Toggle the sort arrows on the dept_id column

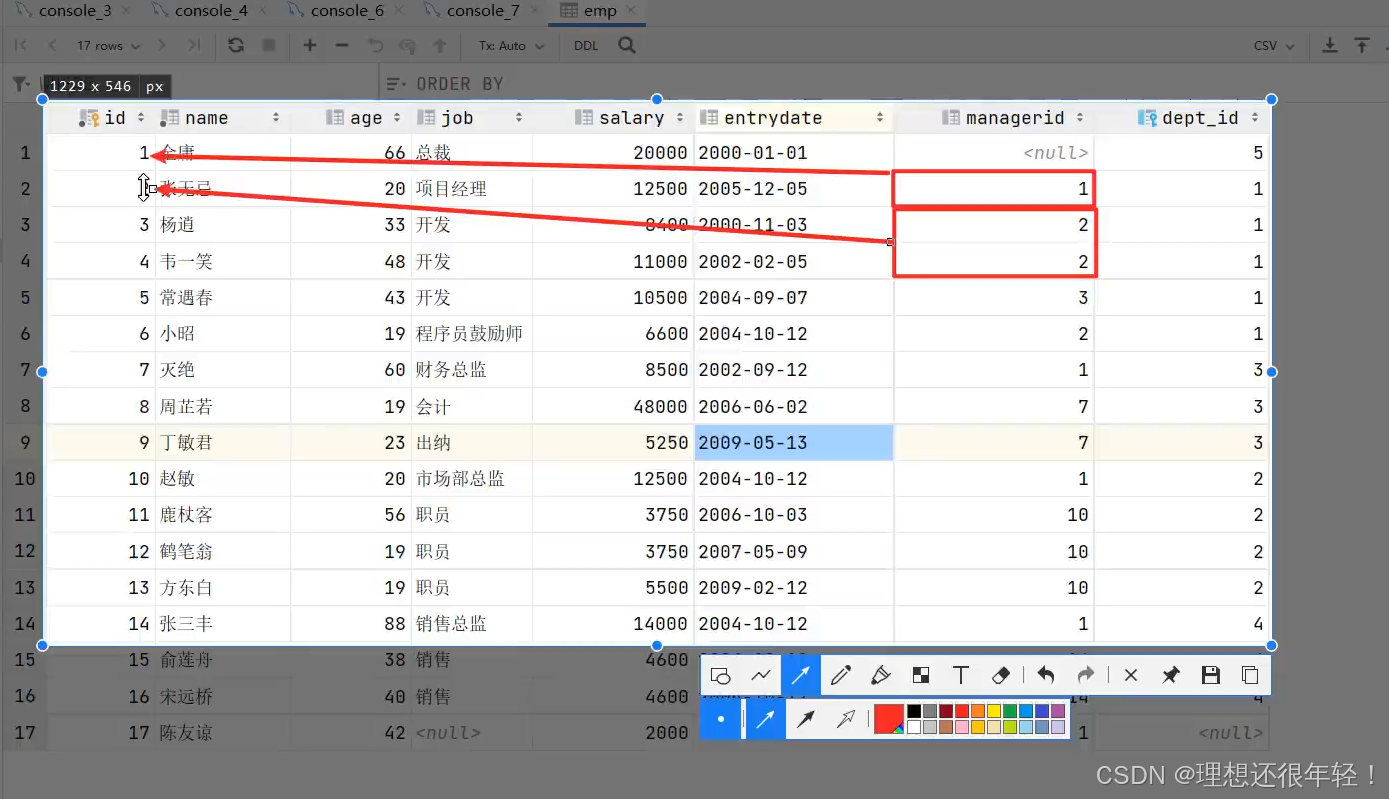pyautogui.click(x=1254, y=118)
